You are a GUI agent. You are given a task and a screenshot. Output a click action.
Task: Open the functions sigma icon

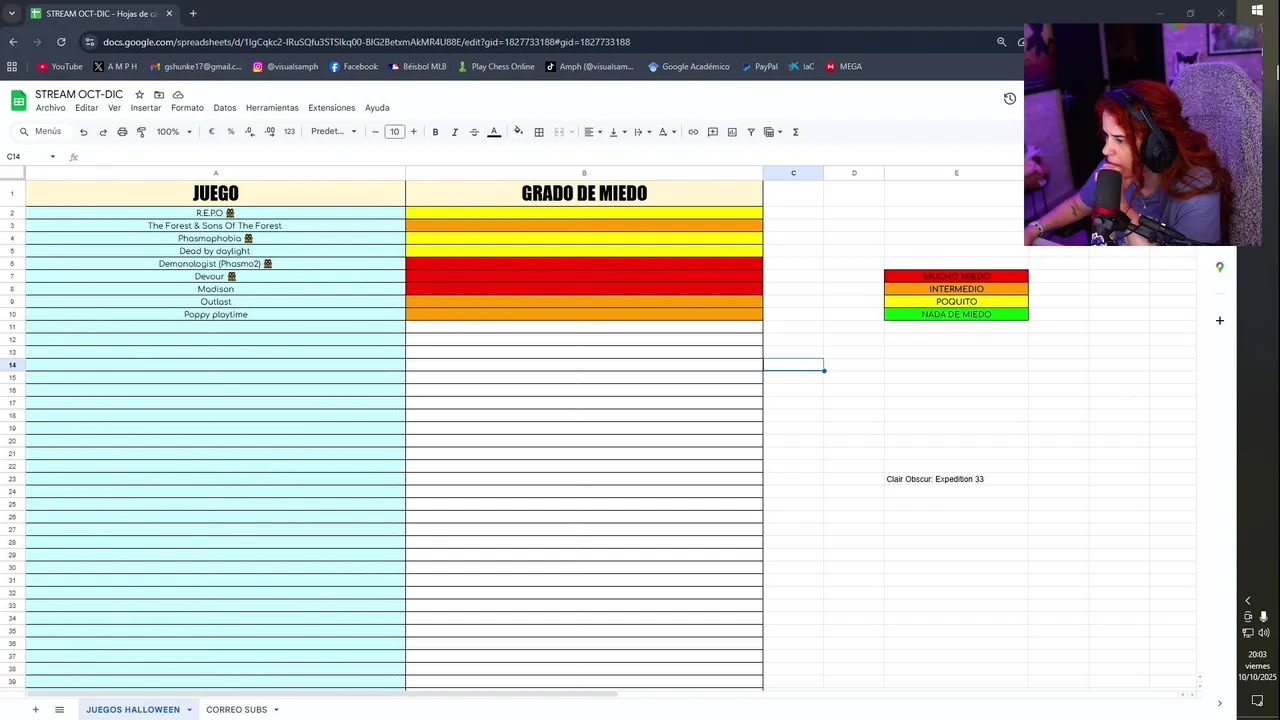click(x=795, y=132)
